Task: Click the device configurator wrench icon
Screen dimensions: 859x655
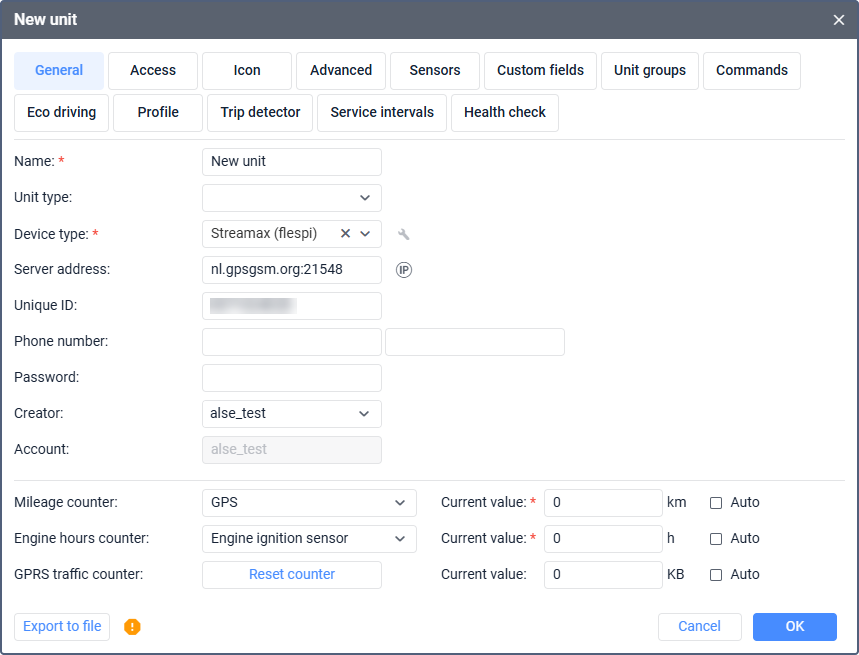Action: coord(404,234)
